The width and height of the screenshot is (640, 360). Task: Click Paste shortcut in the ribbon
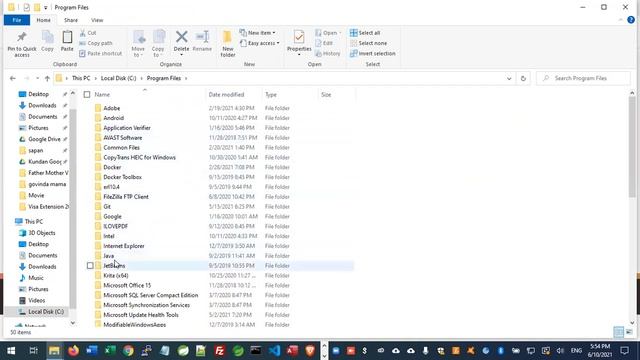coord(100,53)
